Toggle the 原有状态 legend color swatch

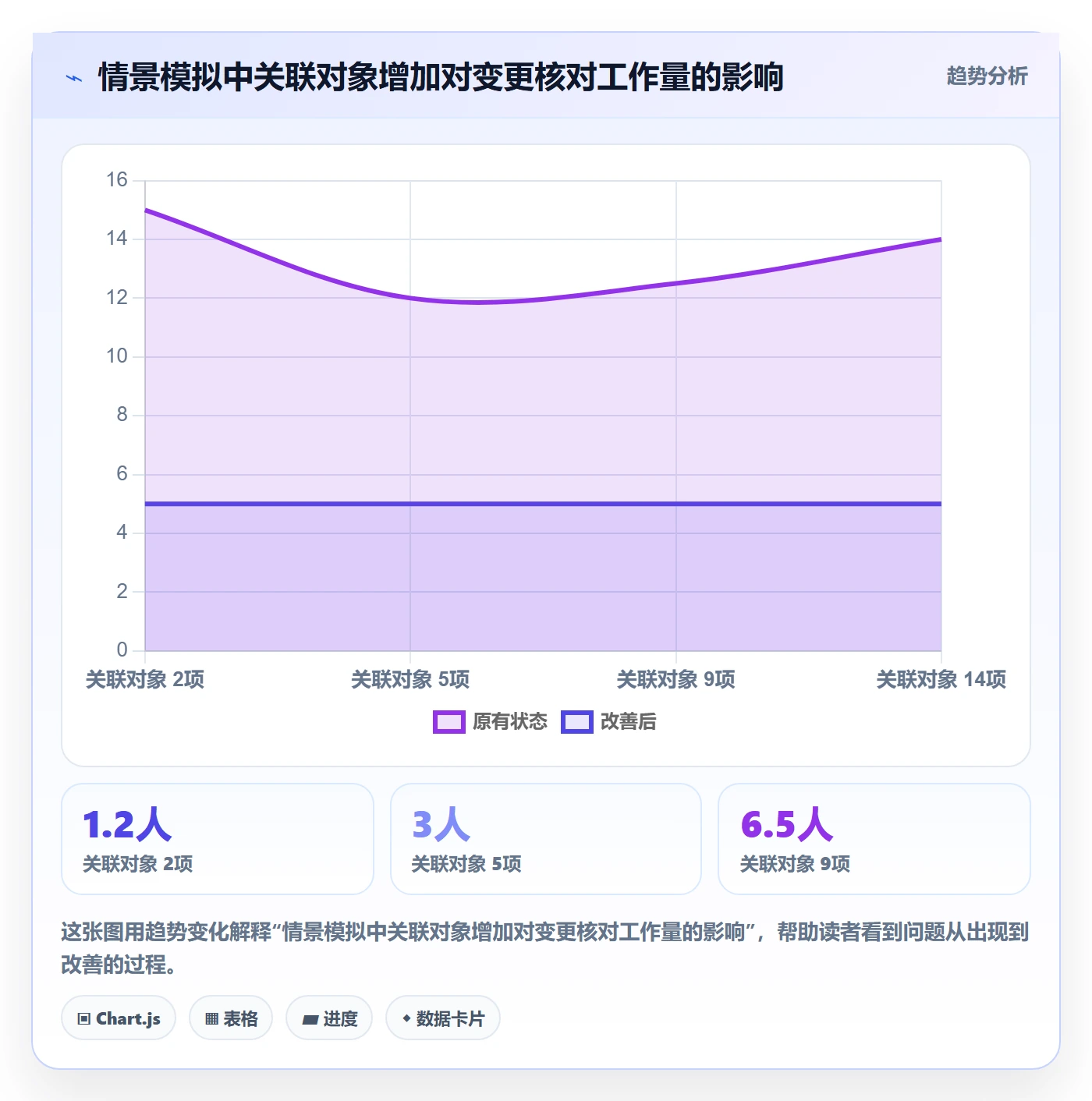(449, 722)
